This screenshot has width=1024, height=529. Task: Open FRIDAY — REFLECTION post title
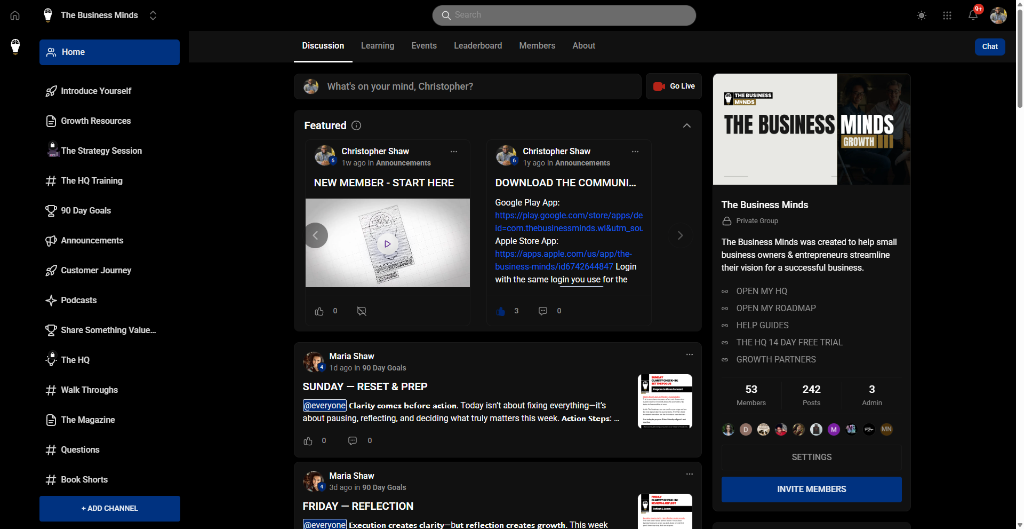pos(358,506)
